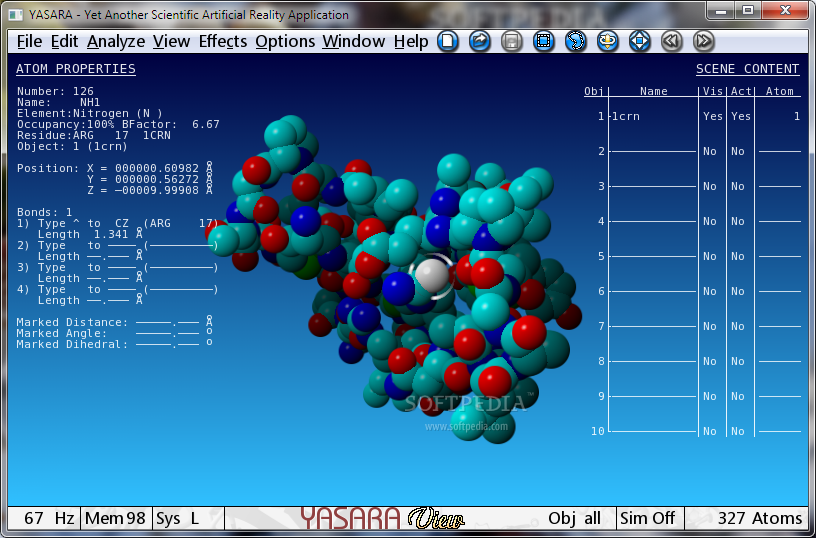Toggle Vis 'No' for object 7

click(x=710, y=326)
